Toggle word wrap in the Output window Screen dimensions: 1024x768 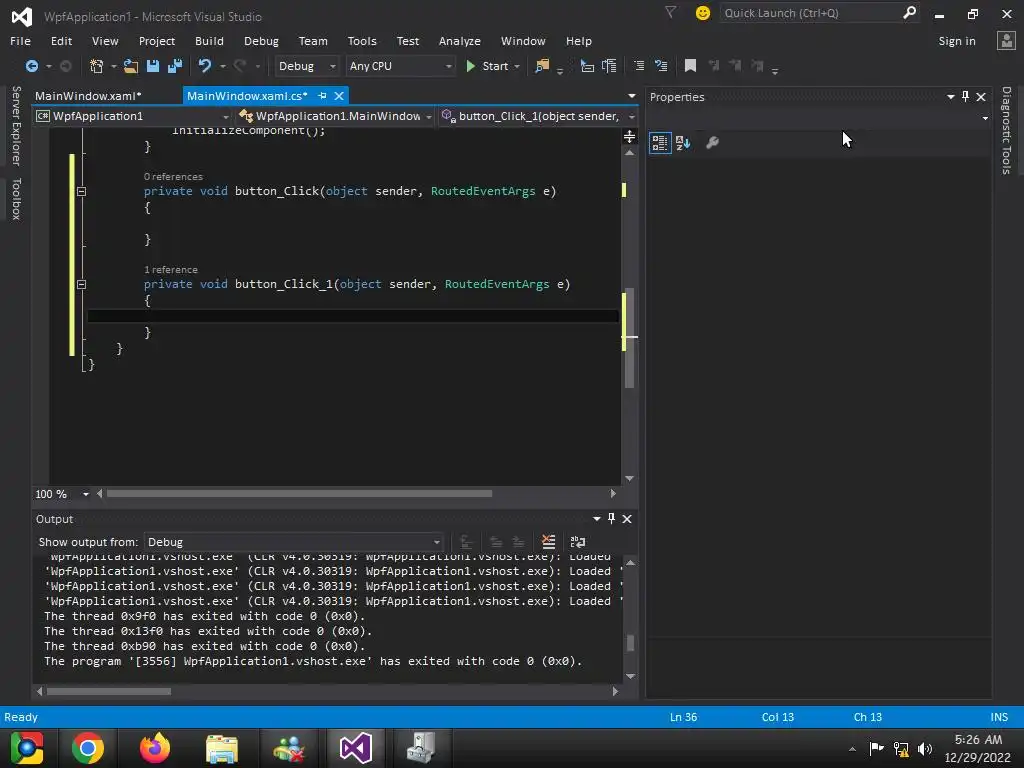point(578,542)
